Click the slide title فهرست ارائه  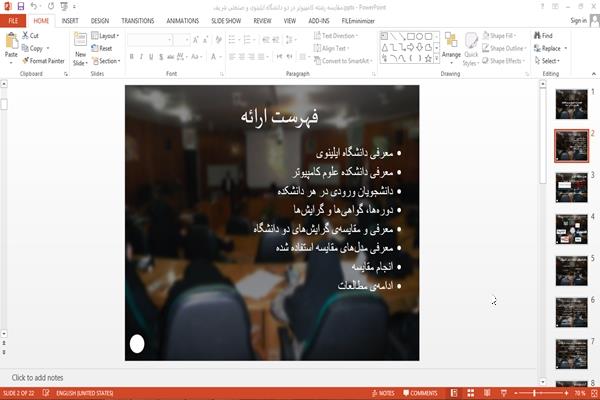pyautogui.click(x=279, y=117)
